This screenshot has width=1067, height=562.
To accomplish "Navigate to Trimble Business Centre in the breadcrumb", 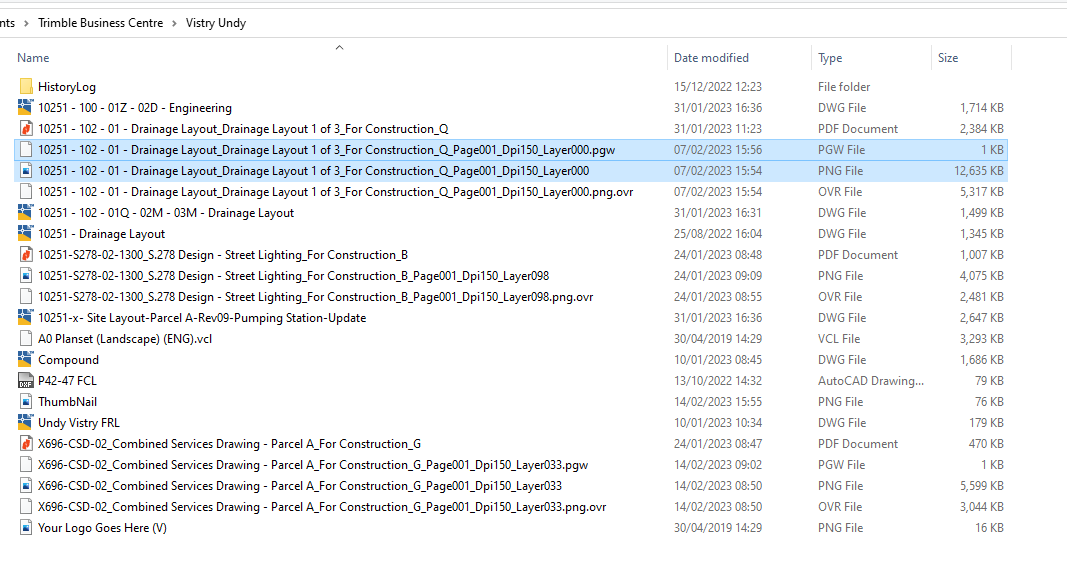I will click(x=100, y=23).
